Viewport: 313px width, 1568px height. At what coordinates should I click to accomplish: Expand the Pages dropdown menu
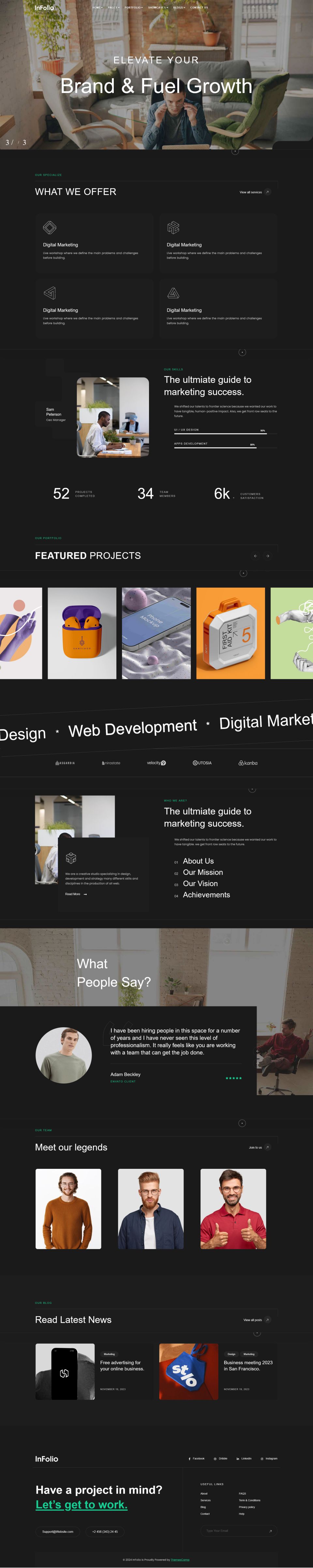tap(113, 8)
